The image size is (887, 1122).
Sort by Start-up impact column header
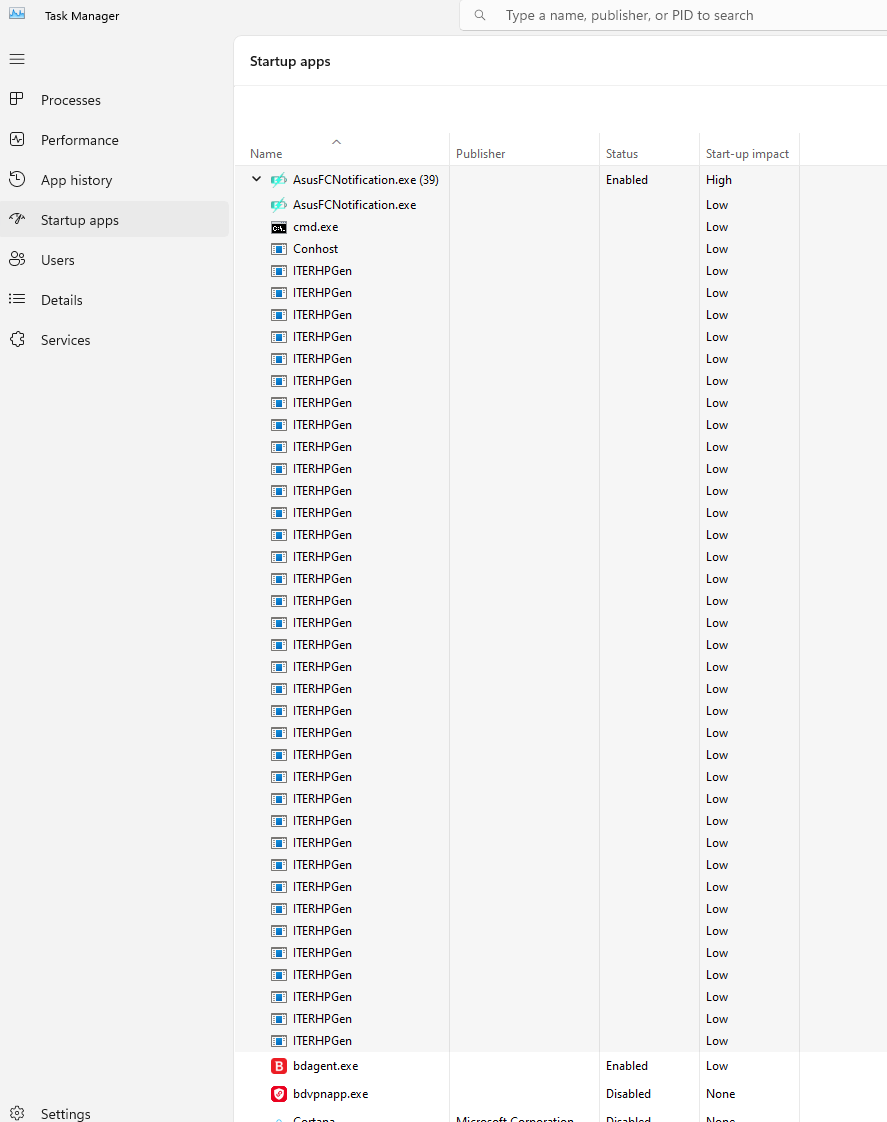coord(747,154)
